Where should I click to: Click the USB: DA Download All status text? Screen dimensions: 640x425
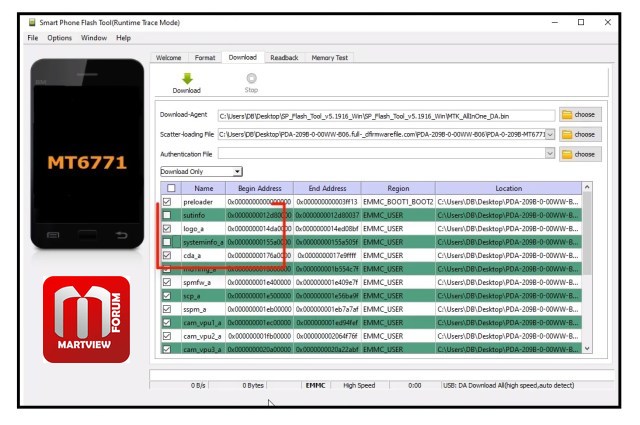pyautogui.click(x=509, y=385)
